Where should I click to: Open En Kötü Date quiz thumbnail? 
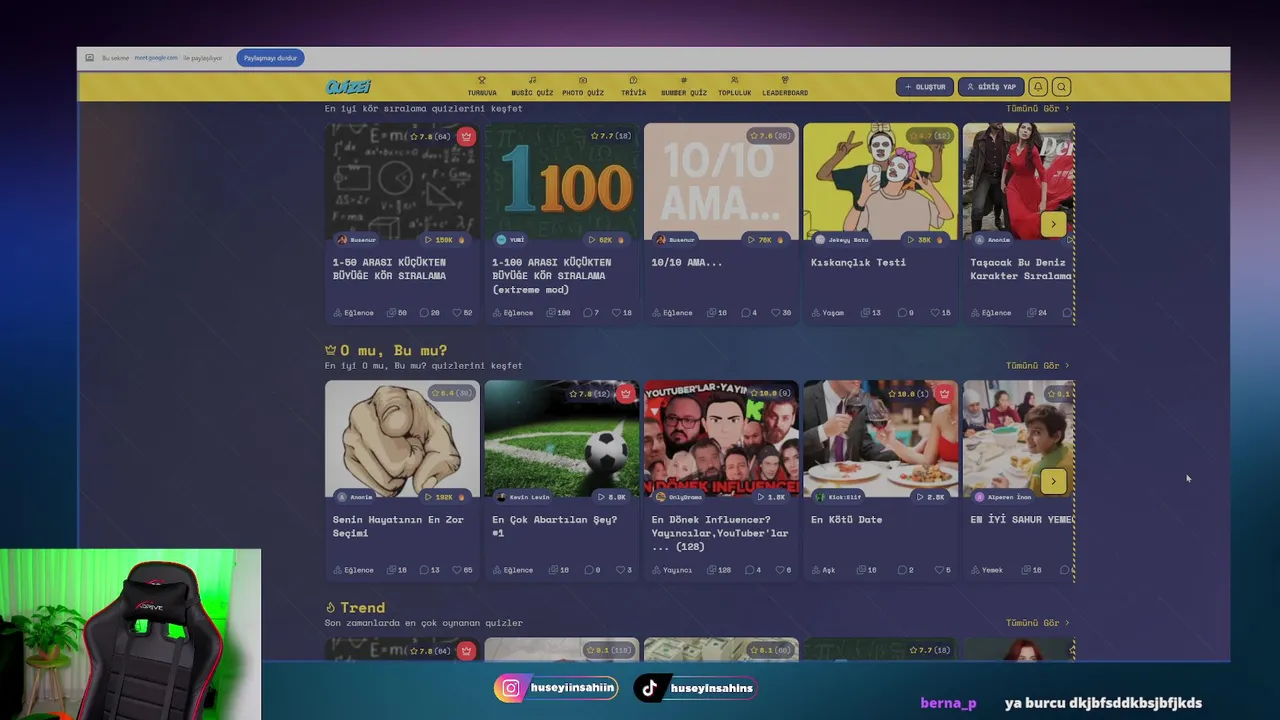[x=880, y=438]
